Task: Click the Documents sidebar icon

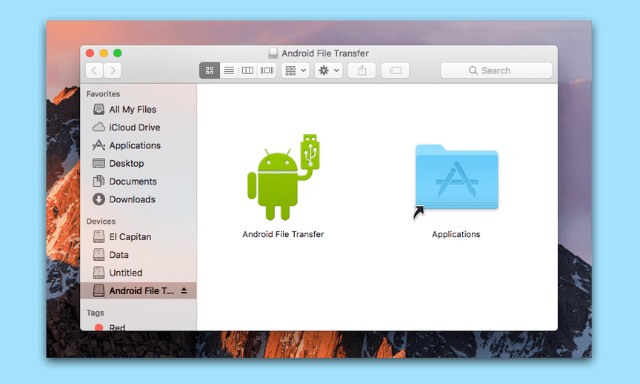Action: [98, 181]
